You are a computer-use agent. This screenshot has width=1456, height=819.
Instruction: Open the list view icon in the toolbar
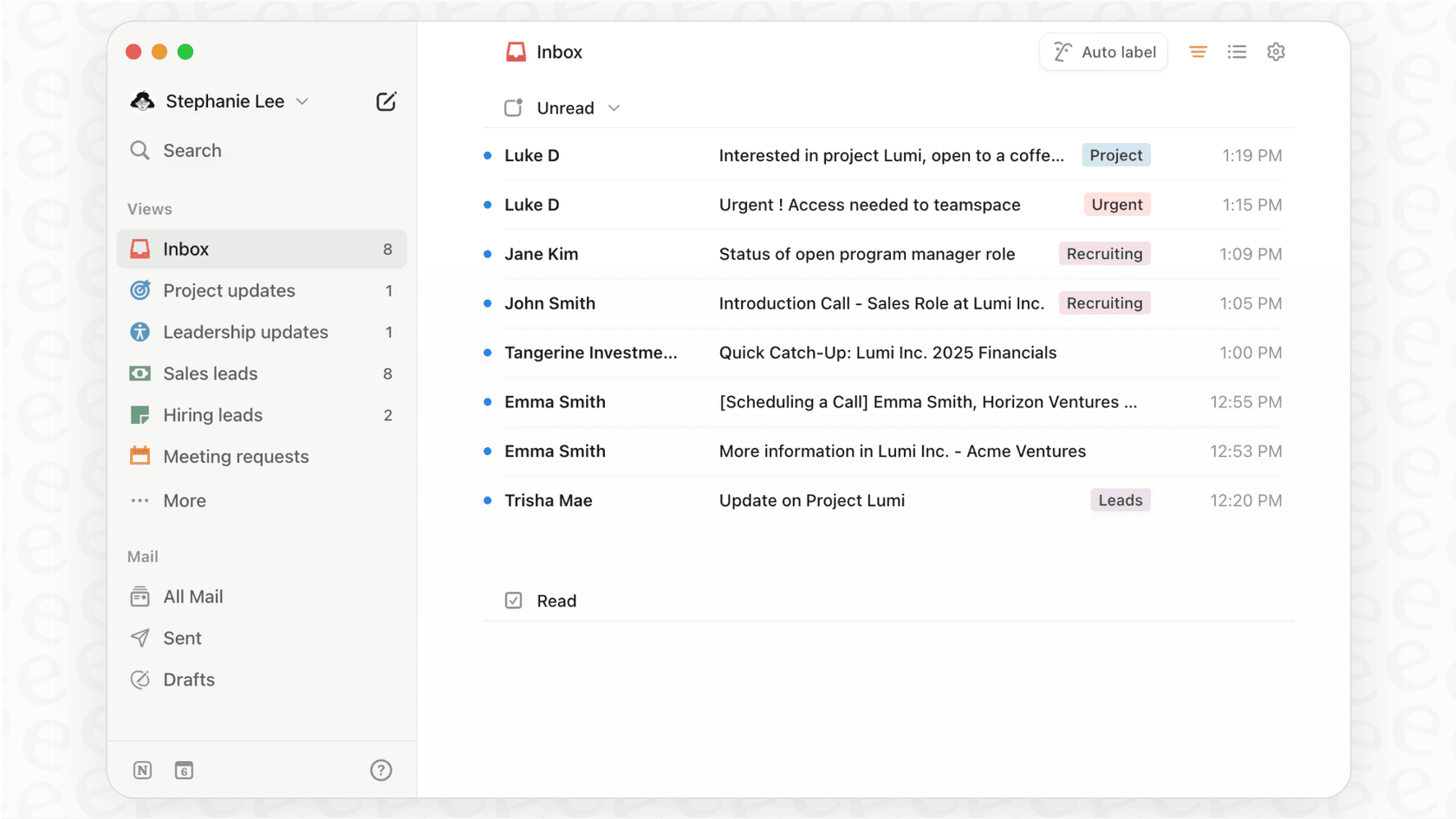click(1237, 51)
